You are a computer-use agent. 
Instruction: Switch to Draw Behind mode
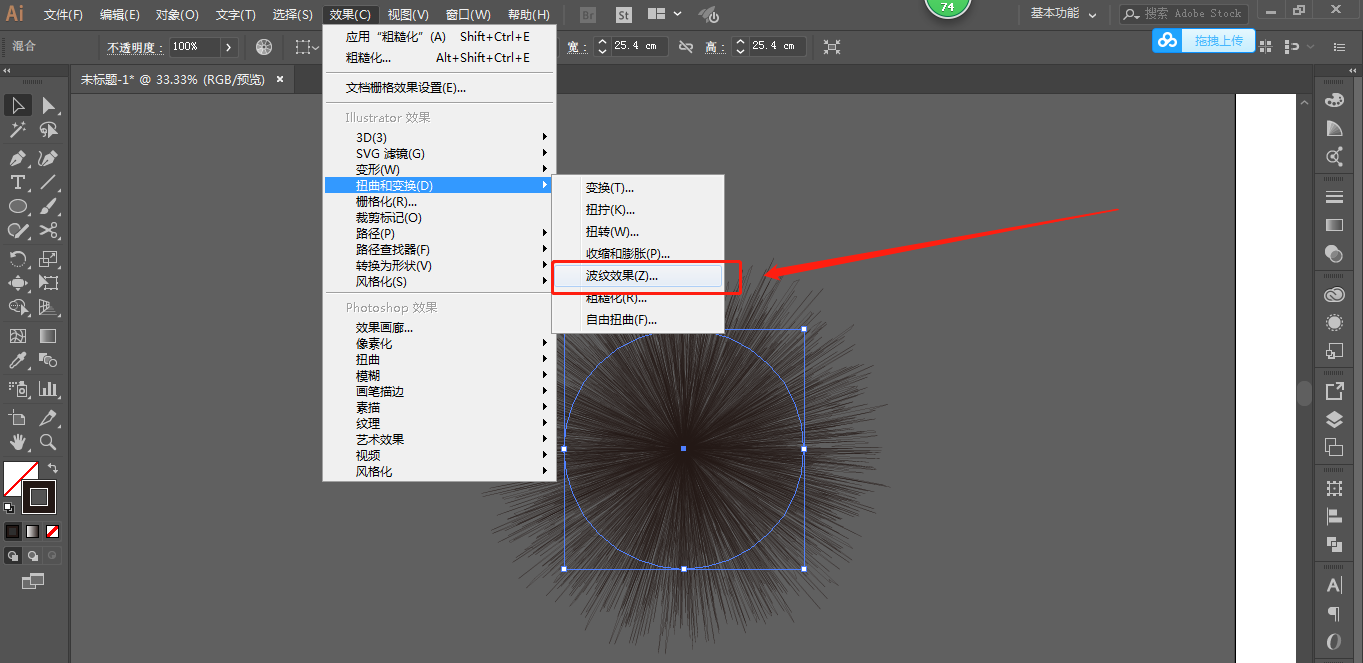click(x=32, y=555)
